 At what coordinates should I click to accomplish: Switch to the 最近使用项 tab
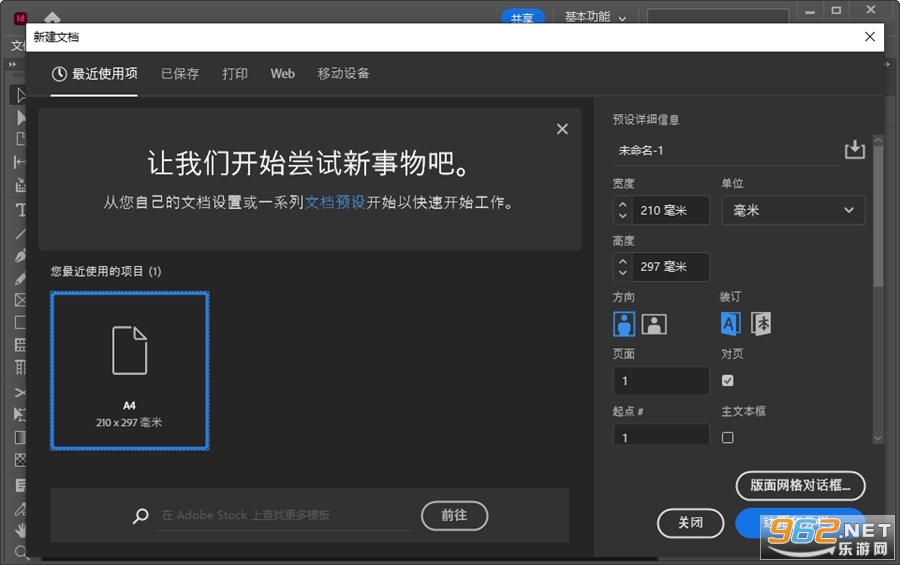tap(95, 73)
